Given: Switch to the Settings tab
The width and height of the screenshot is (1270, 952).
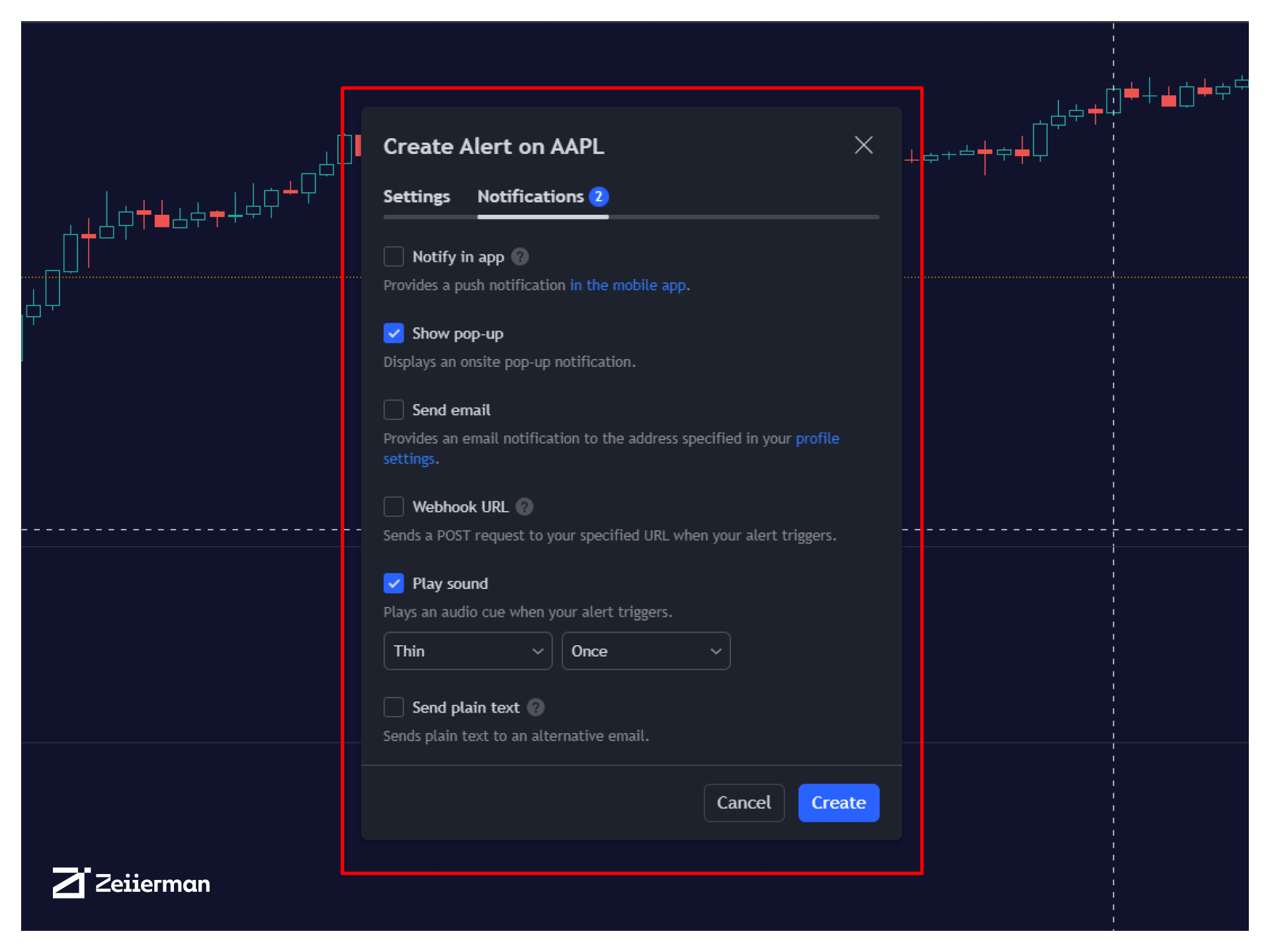Looking at the screenshot, I should [416, 196].
